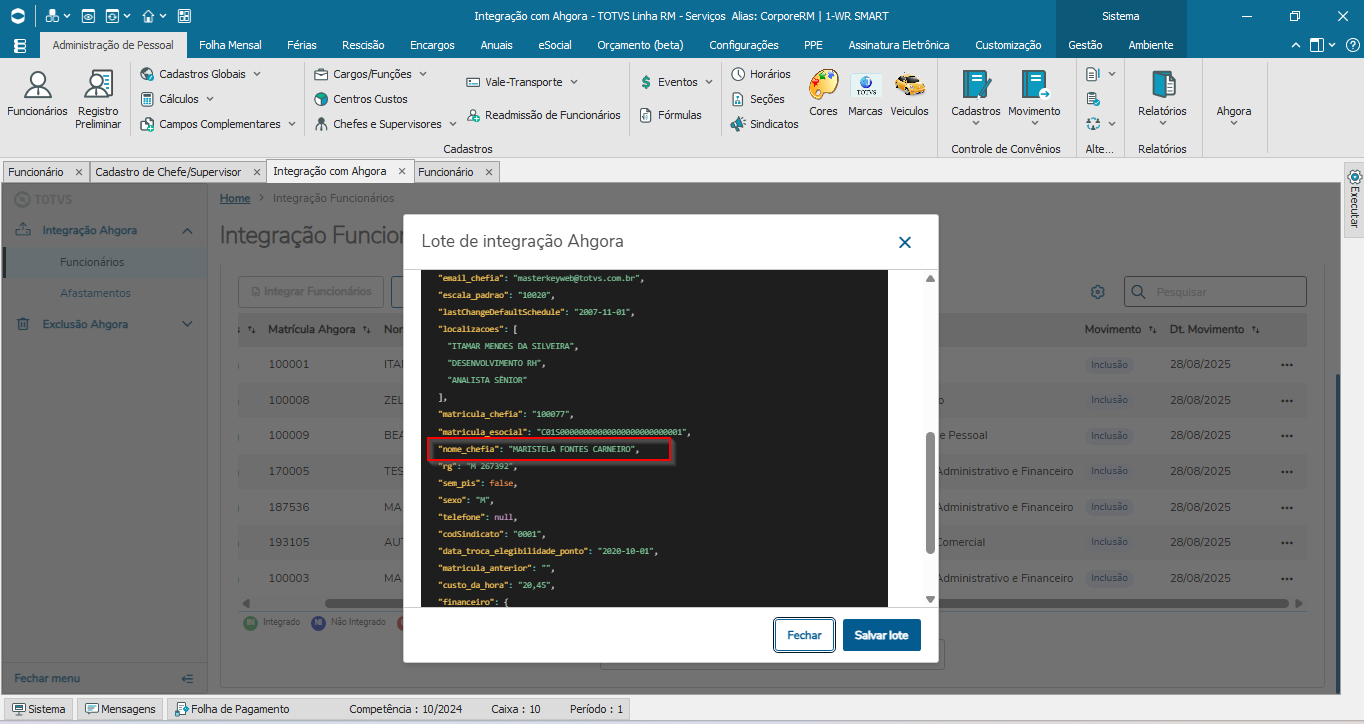
Task: Open the Cores palette icon
Action: (824, 93)
